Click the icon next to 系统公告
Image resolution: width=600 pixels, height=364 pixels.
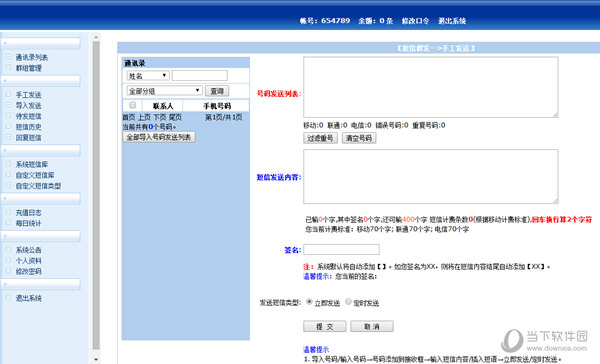coord(8,250)
